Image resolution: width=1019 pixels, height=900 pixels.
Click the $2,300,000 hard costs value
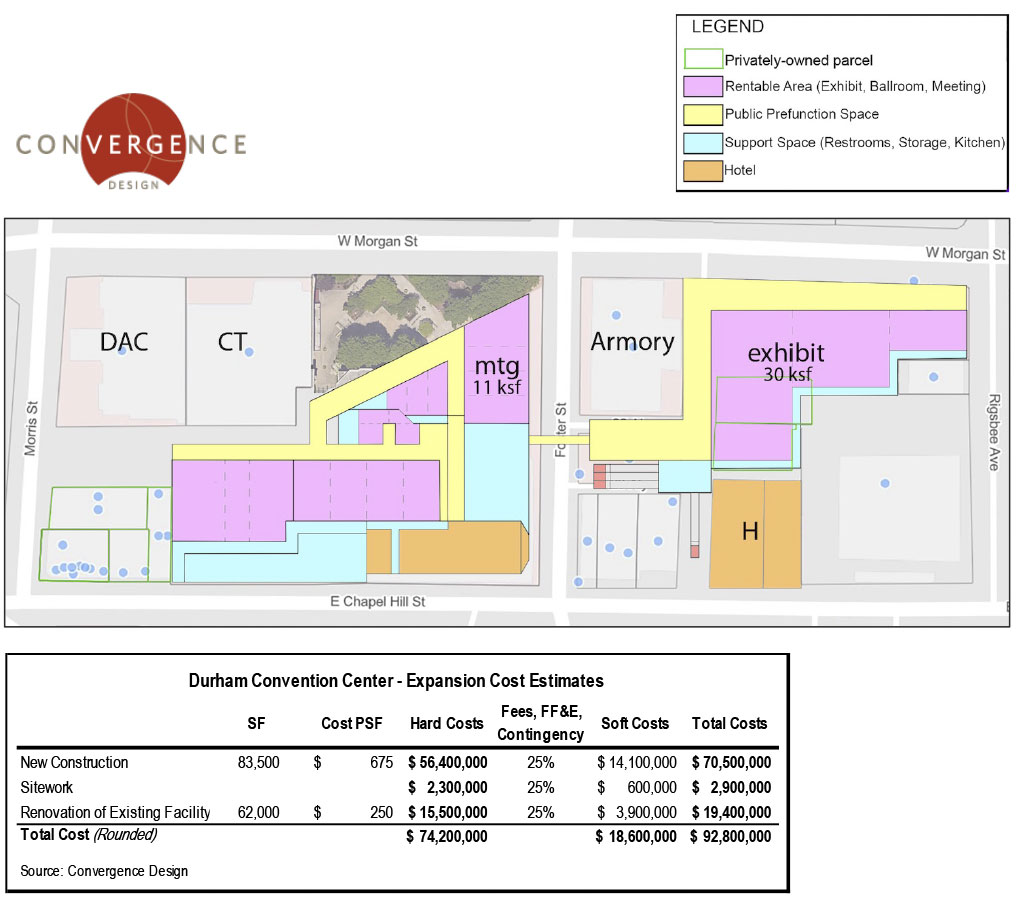(x=448, y=788)
